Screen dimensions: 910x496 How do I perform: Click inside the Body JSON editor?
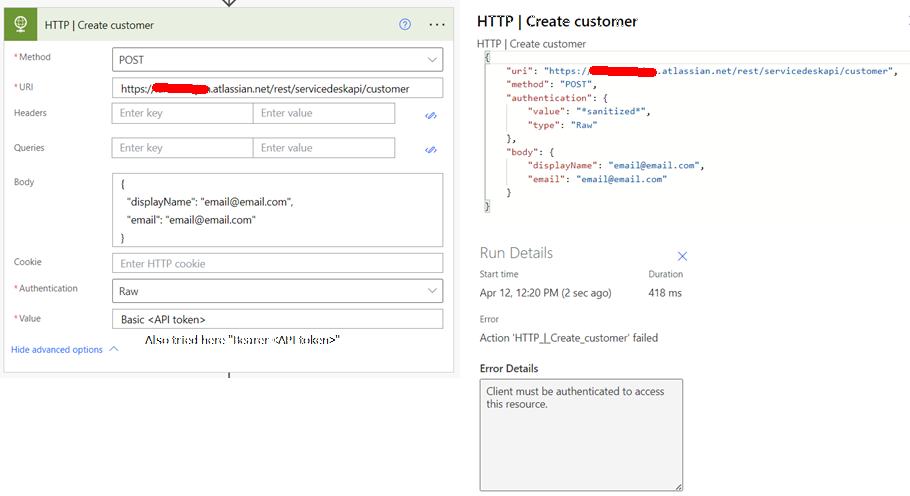pos(277,210)
